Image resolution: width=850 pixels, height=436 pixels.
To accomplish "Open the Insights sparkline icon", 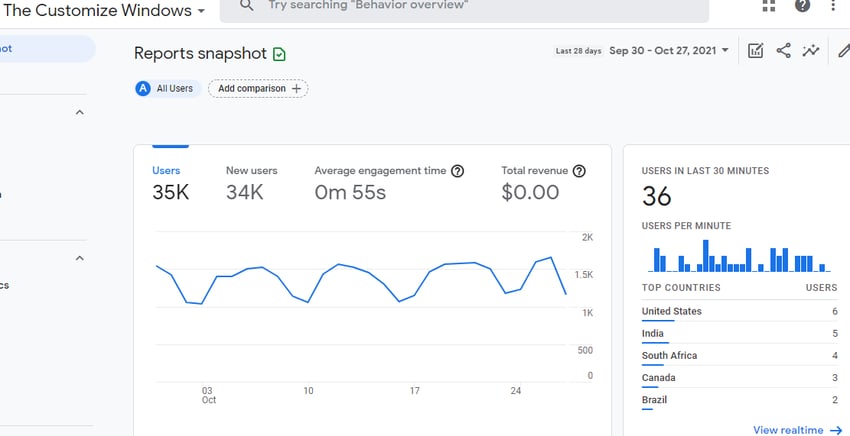I will pyautogui.click(x=811, y=51).
